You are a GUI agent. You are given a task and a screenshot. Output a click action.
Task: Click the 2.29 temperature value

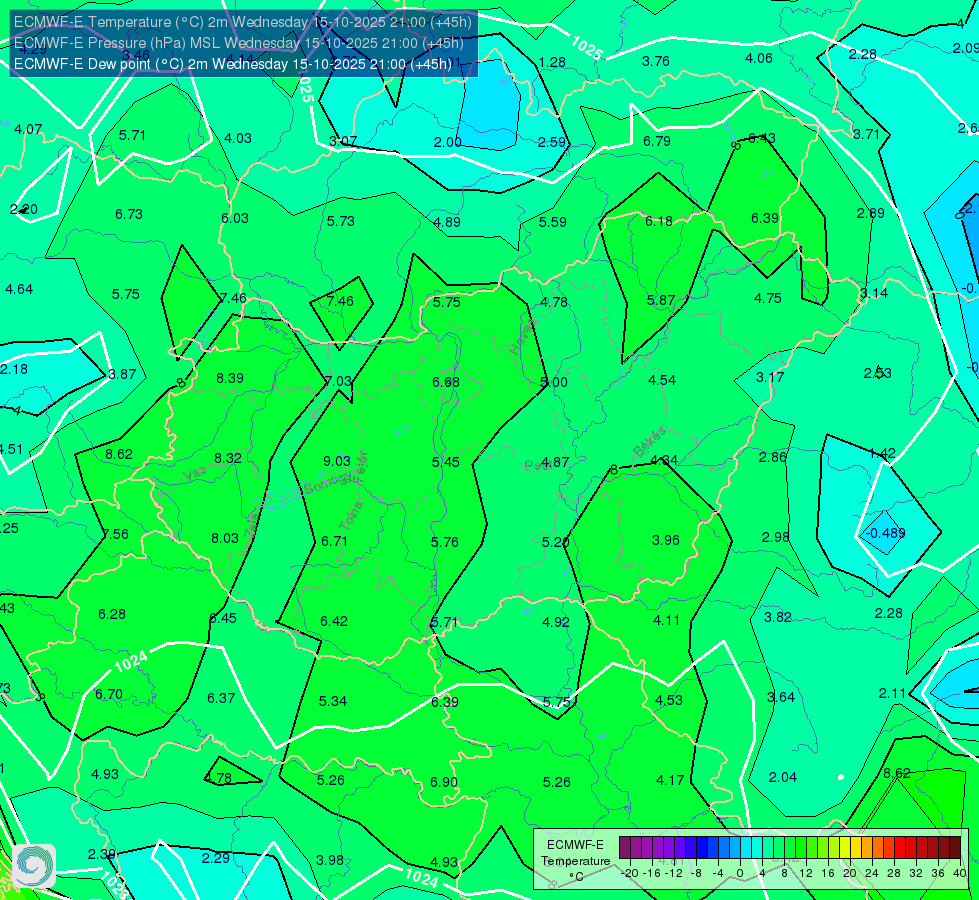215,858
